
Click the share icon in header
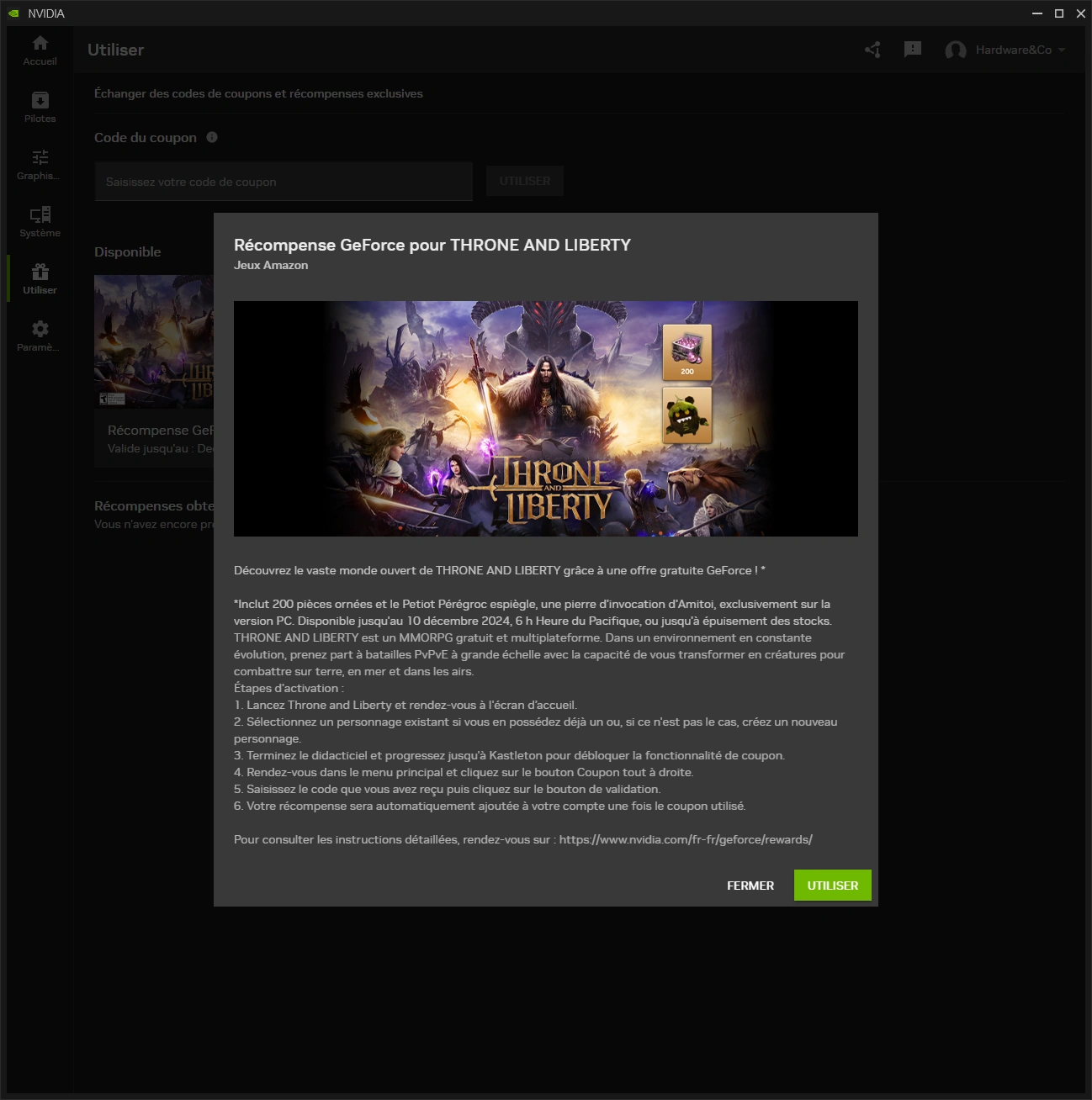click(872, 50)
